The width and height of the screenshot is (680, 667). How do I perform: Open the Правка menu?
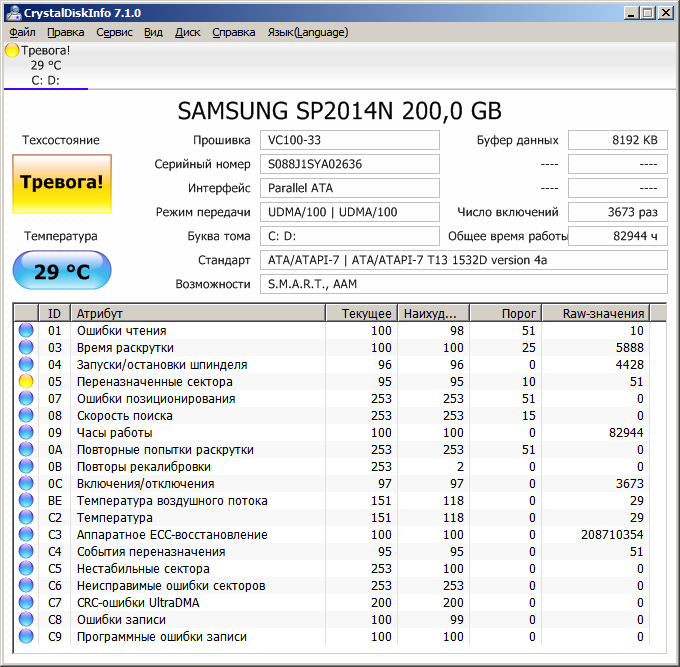pos(65,33)
